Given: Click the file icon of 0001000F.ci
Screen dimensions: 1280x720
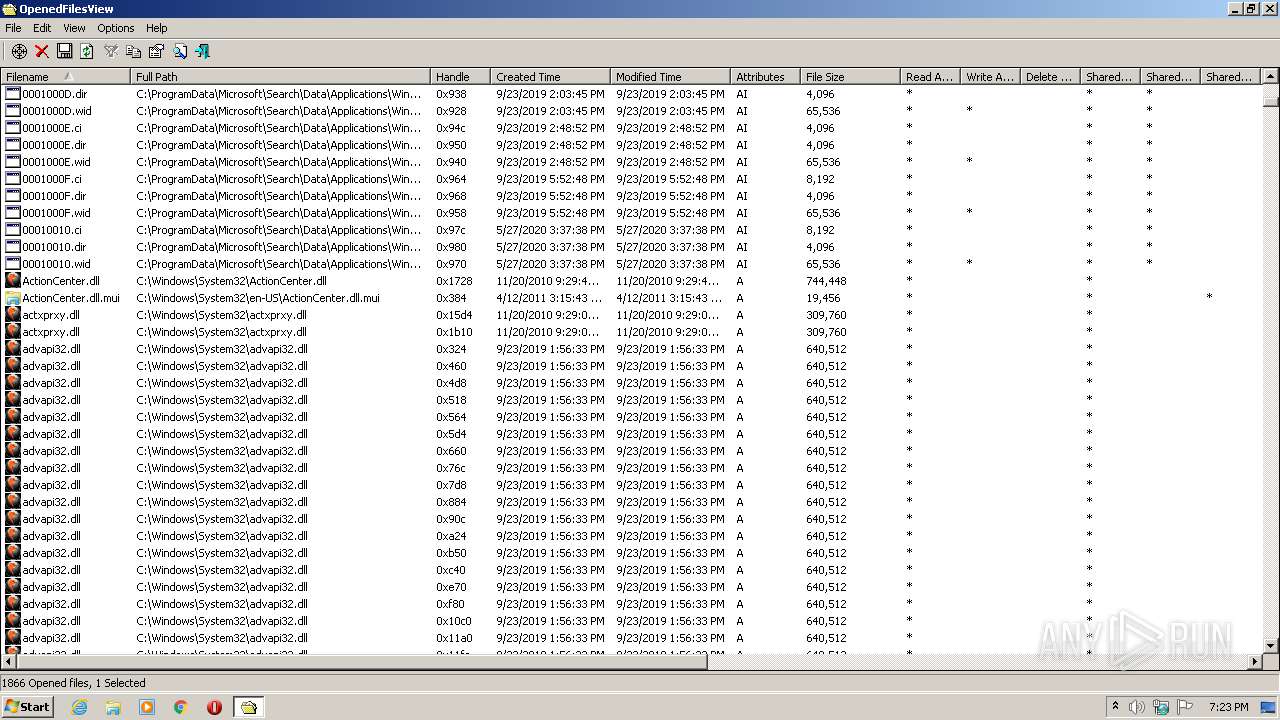Looking at the screenshot, I should (13, 179).
